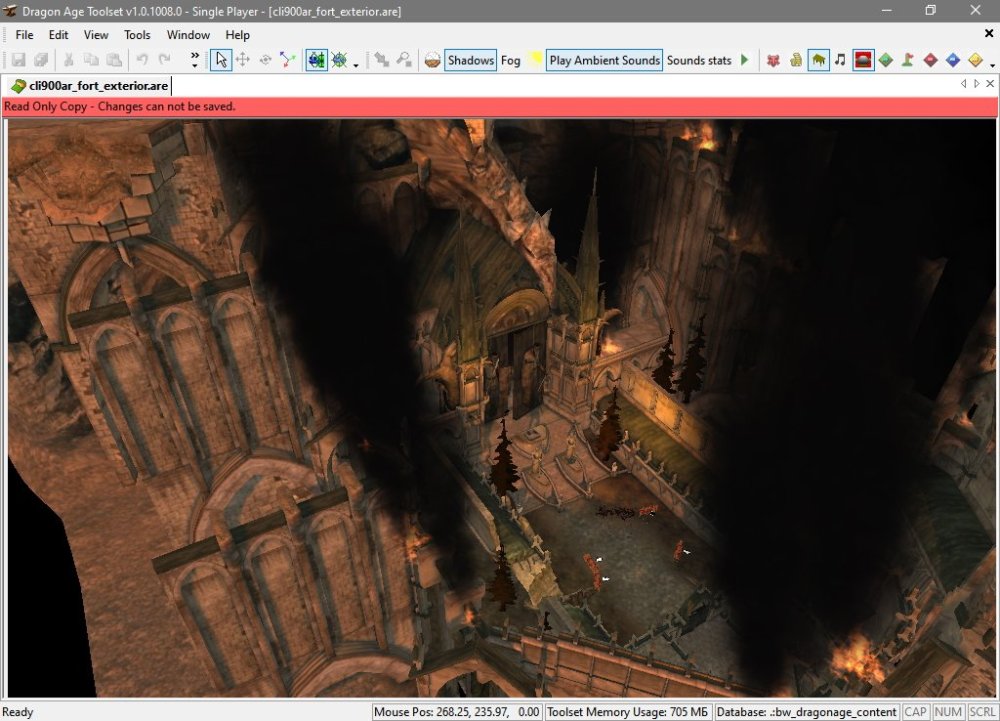
Task: Select the cli900ar_fort_exterior.are document tab
Action: click(89, 85)
